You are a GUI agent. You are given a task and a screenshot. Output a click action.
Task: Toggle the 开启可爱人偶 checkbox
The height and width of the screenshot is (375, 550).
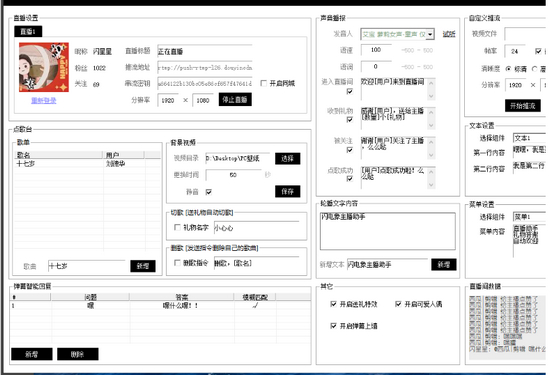[x=398, y=304]
